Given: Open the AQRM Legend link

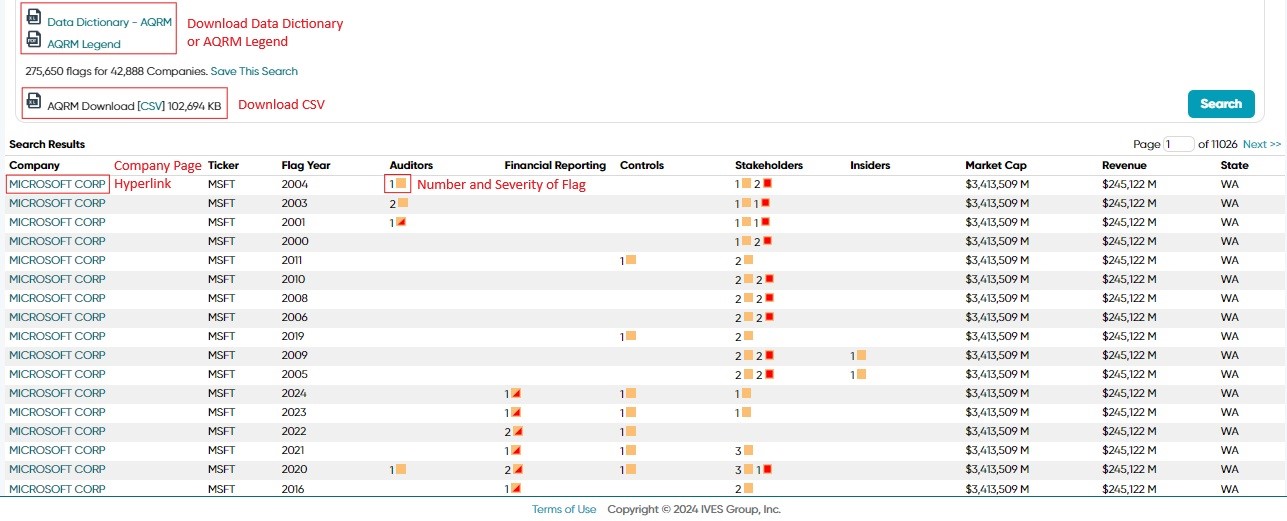Looking at the screenshot, I should tap(84, 44).
